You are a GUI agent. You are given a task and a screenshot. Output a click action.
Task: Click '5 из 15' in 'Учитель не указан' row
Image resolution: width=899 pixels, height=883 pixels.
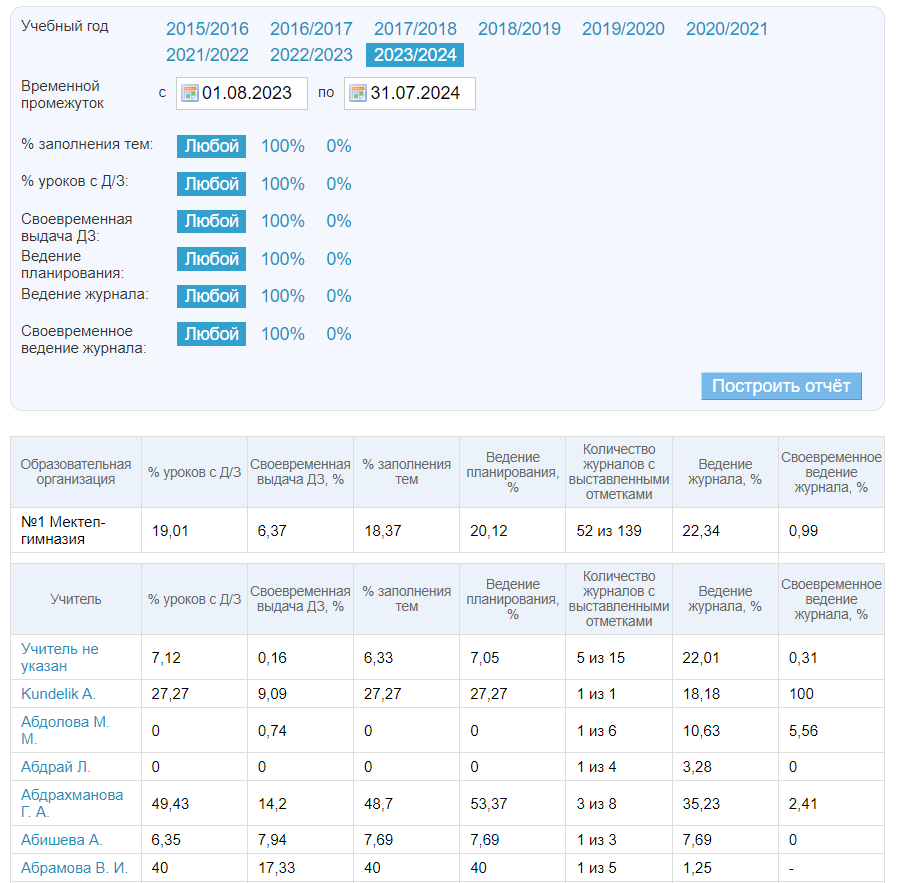coord(600,658)
